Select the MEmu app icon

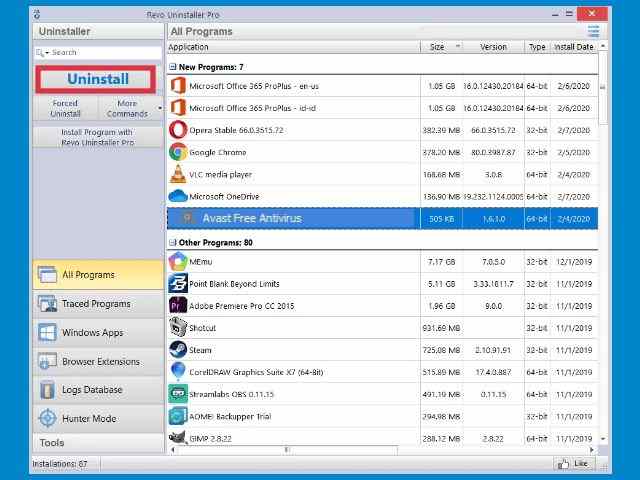tap(178, 262)
